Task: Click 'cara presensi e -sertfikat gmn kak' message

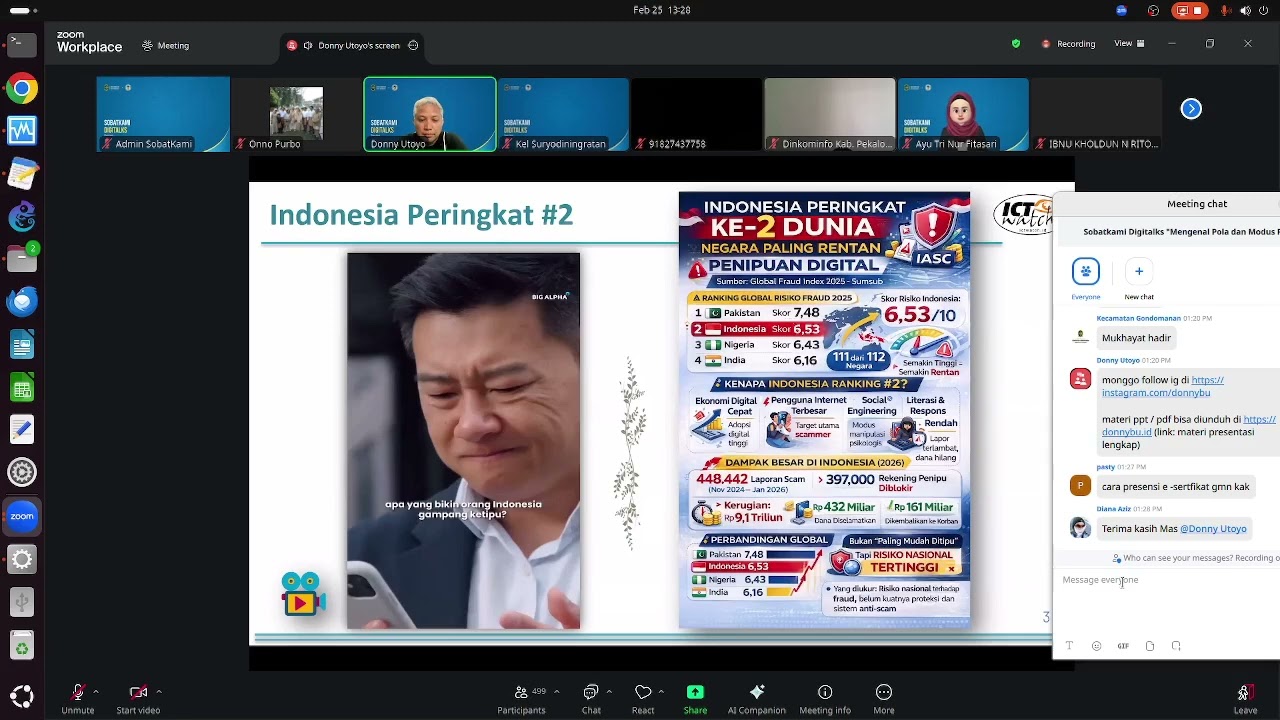Action: point(1176,487)
